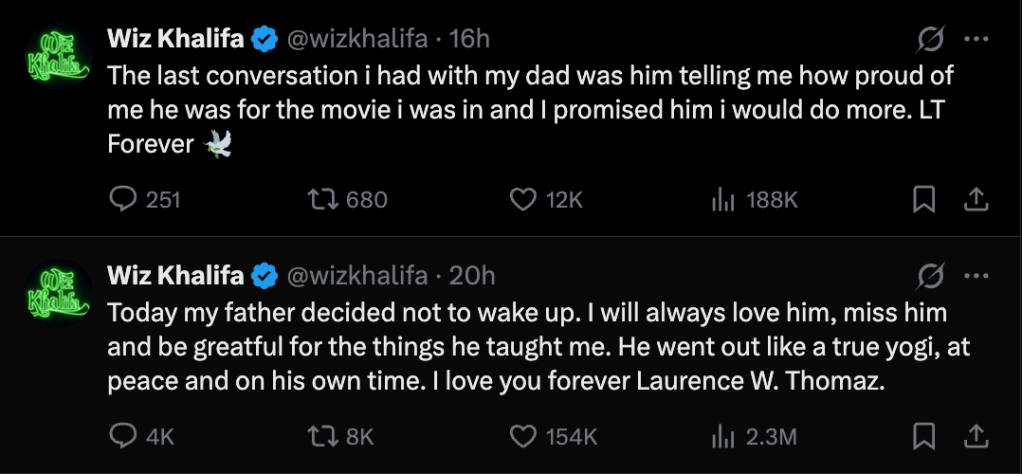Bookmark the 'true yogi' tweet

[925, 436]
